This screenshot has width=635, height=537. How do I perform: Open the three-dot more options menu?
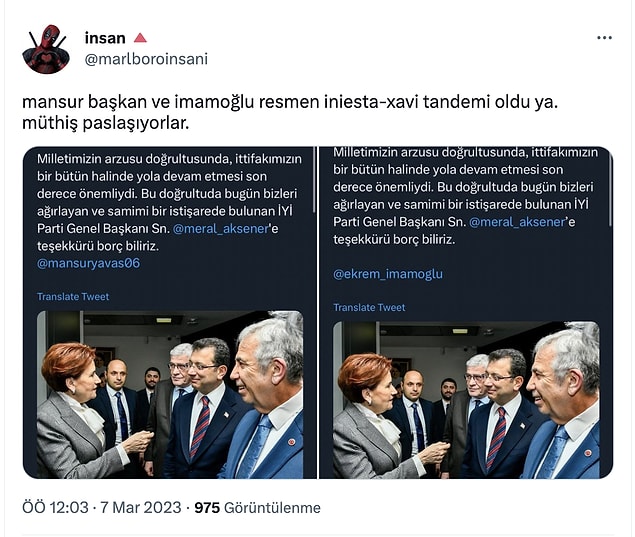[x=604, y=38]
